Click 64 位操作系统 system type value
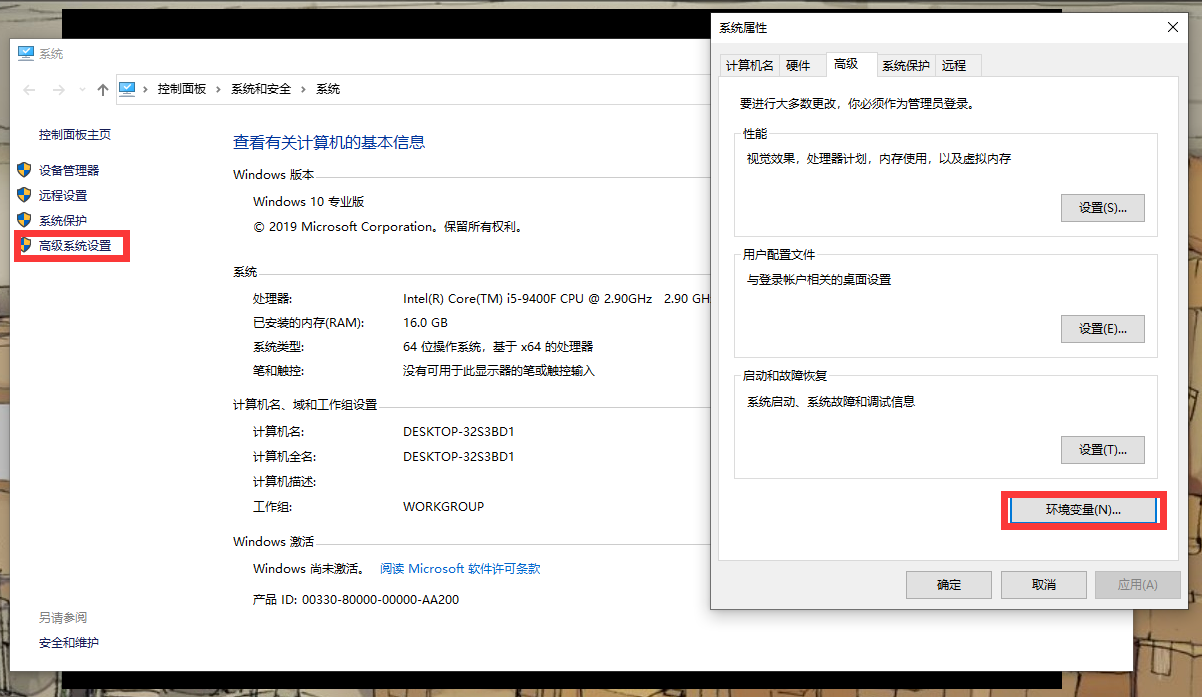The height and width of the screenshot is (697, 1202). click(498, 346)
